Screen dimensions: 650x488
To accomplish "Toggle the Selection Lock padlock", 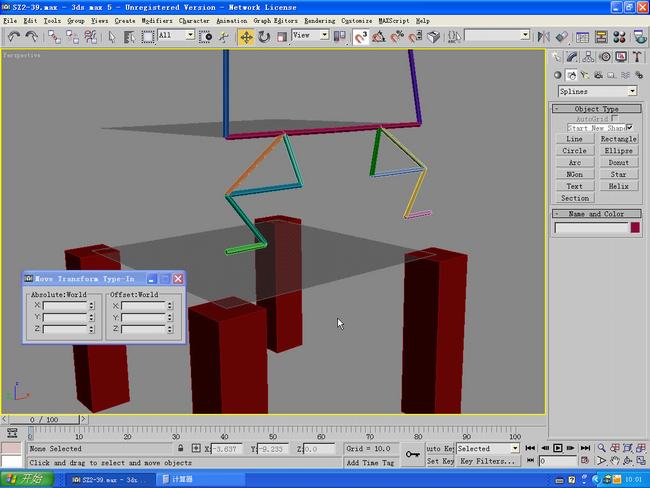I will click(x=180, y=448).
